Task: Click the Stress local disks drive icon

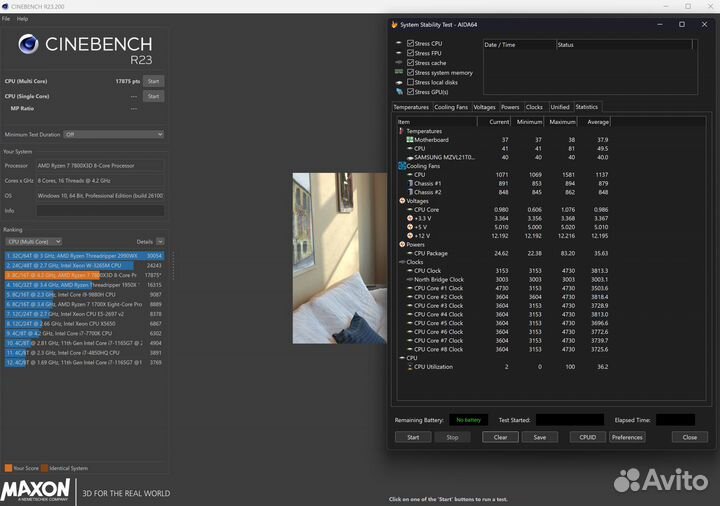Action: tap(399, 82)
